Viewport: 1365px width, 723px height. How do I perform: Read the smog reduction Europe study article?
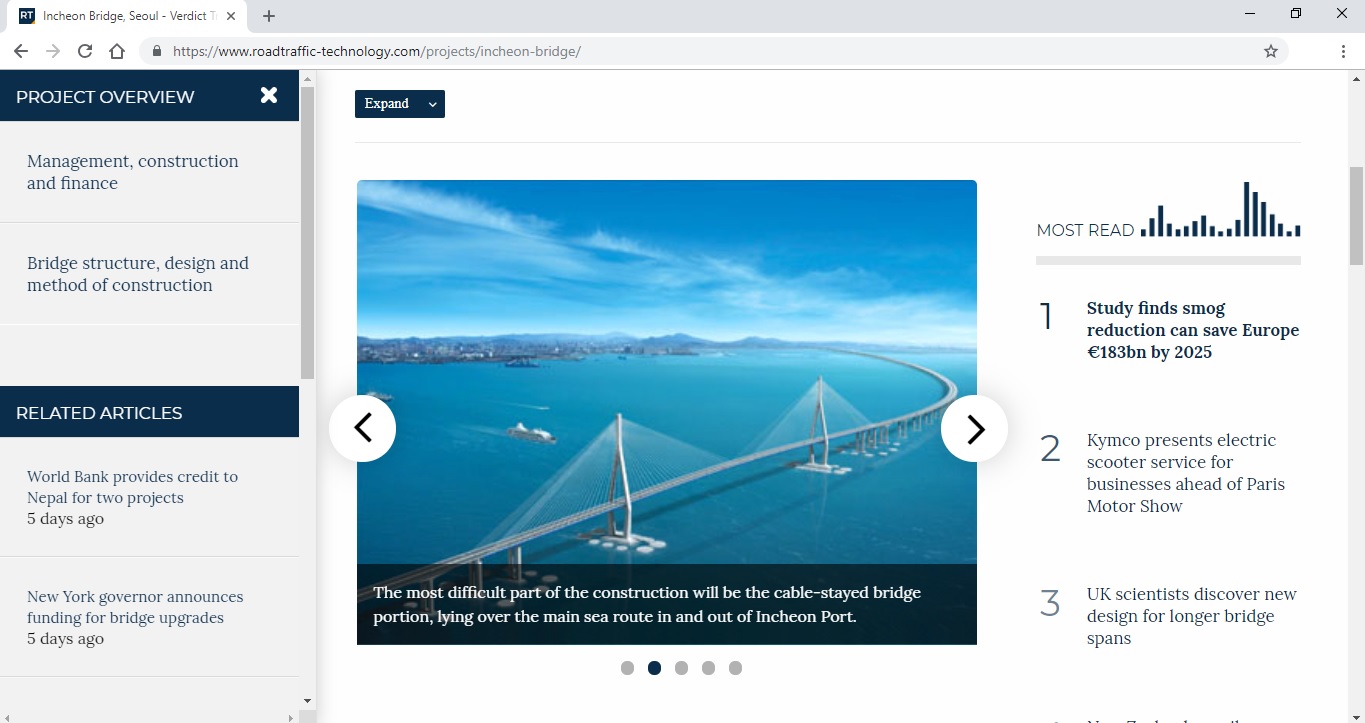click(x=1192, y=330)
